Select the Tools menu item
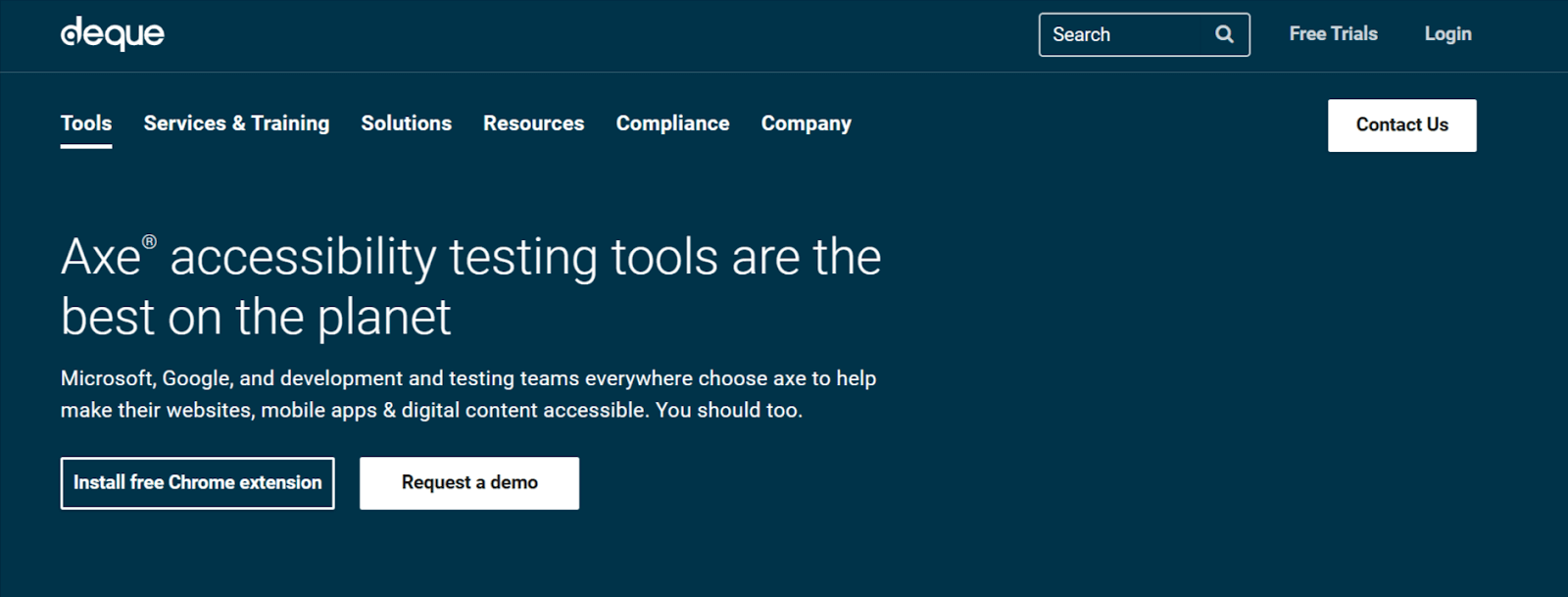Image resolution: width=1568 pixels, height=597 pixels. [86, 124]
